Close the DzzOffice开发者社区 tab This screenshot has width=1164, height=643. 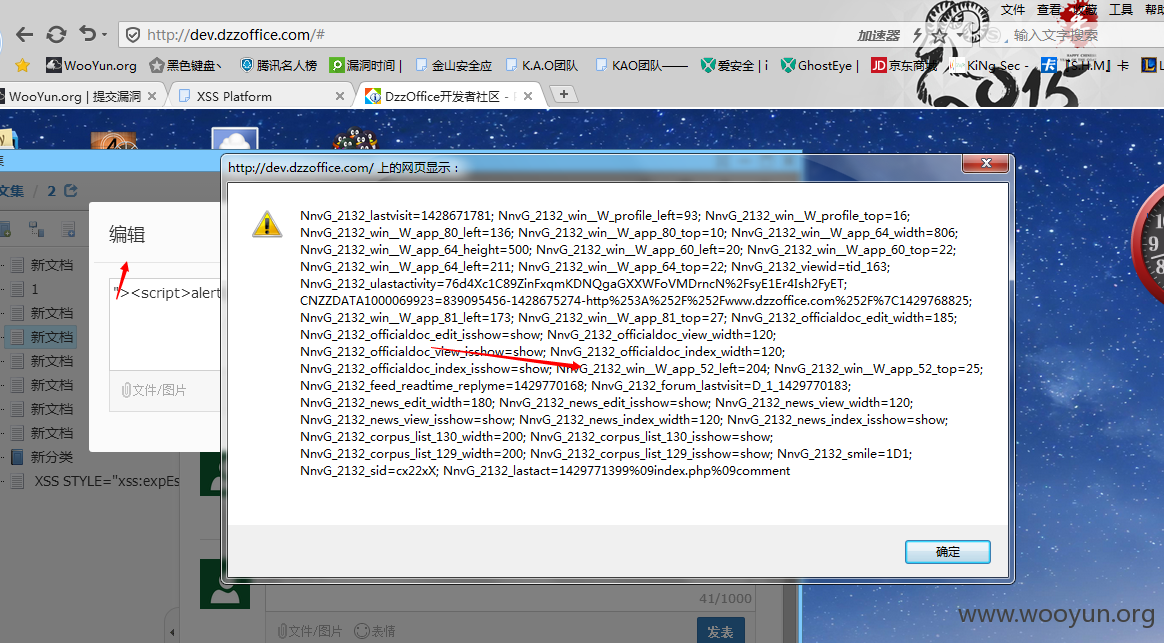click(x=528, y=97)
